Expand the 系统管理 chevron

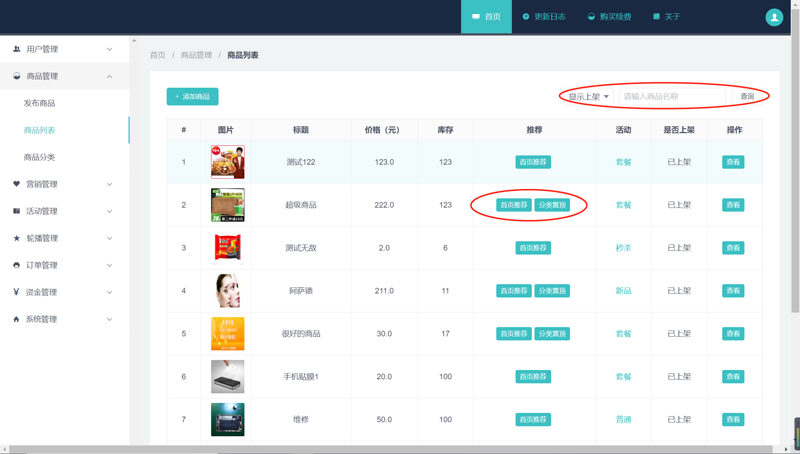tap(109, 319)
